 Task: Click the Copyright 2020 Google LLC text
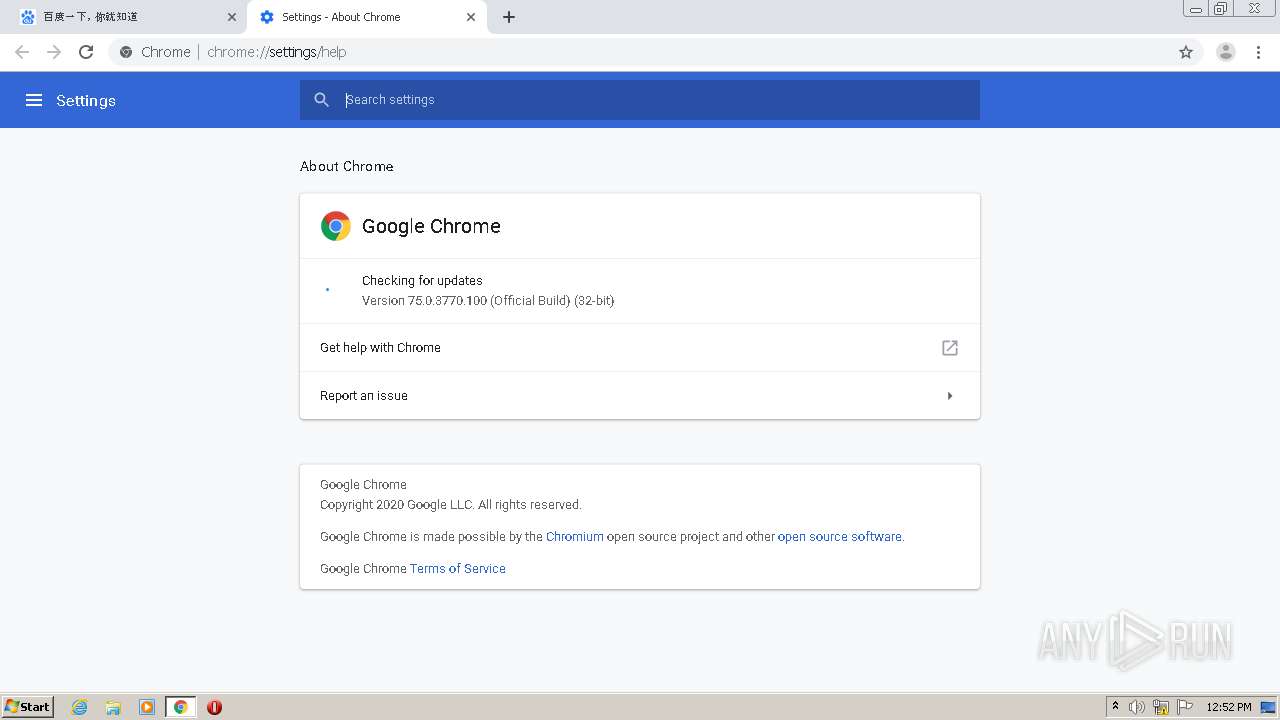tap(450, 505)
